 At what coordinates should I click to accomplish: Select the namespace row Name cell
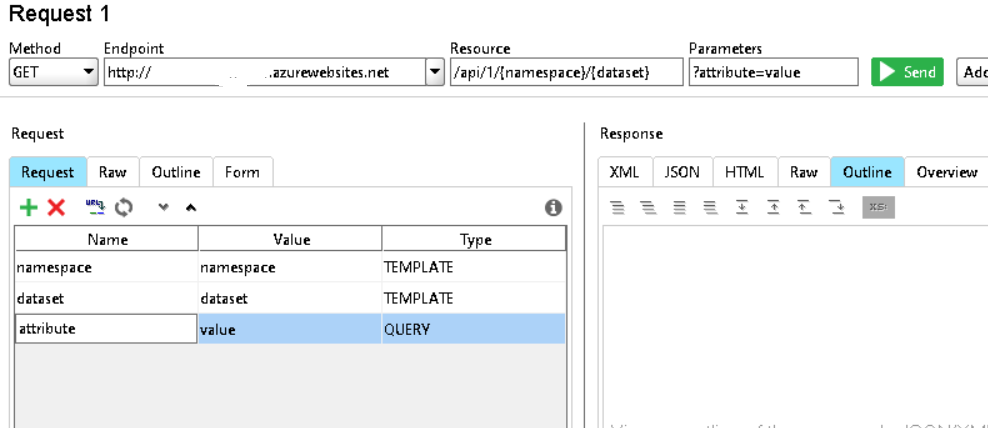[106, 267]
